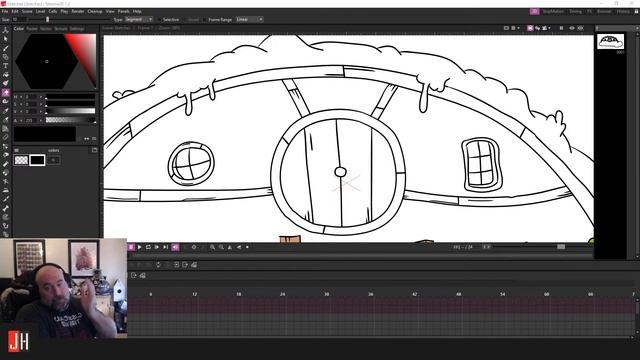Open the Type Segment dropdown

[138, 19]
